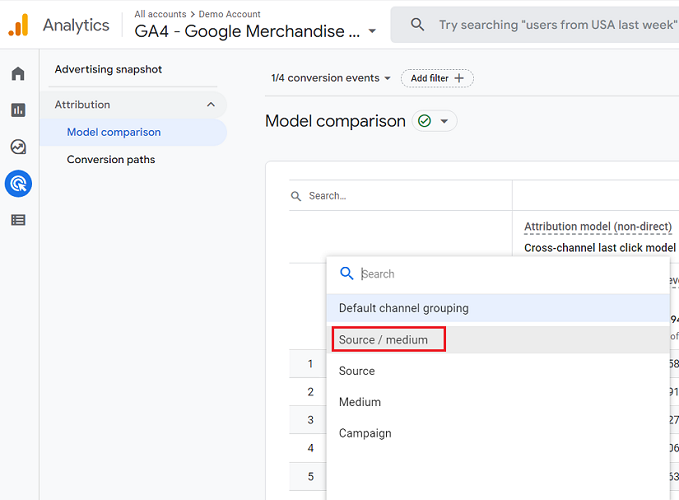Viewport: 679px width, 500px height.
Task: Click All accounts breadcrumb link
Action: (x=160, y=14)
